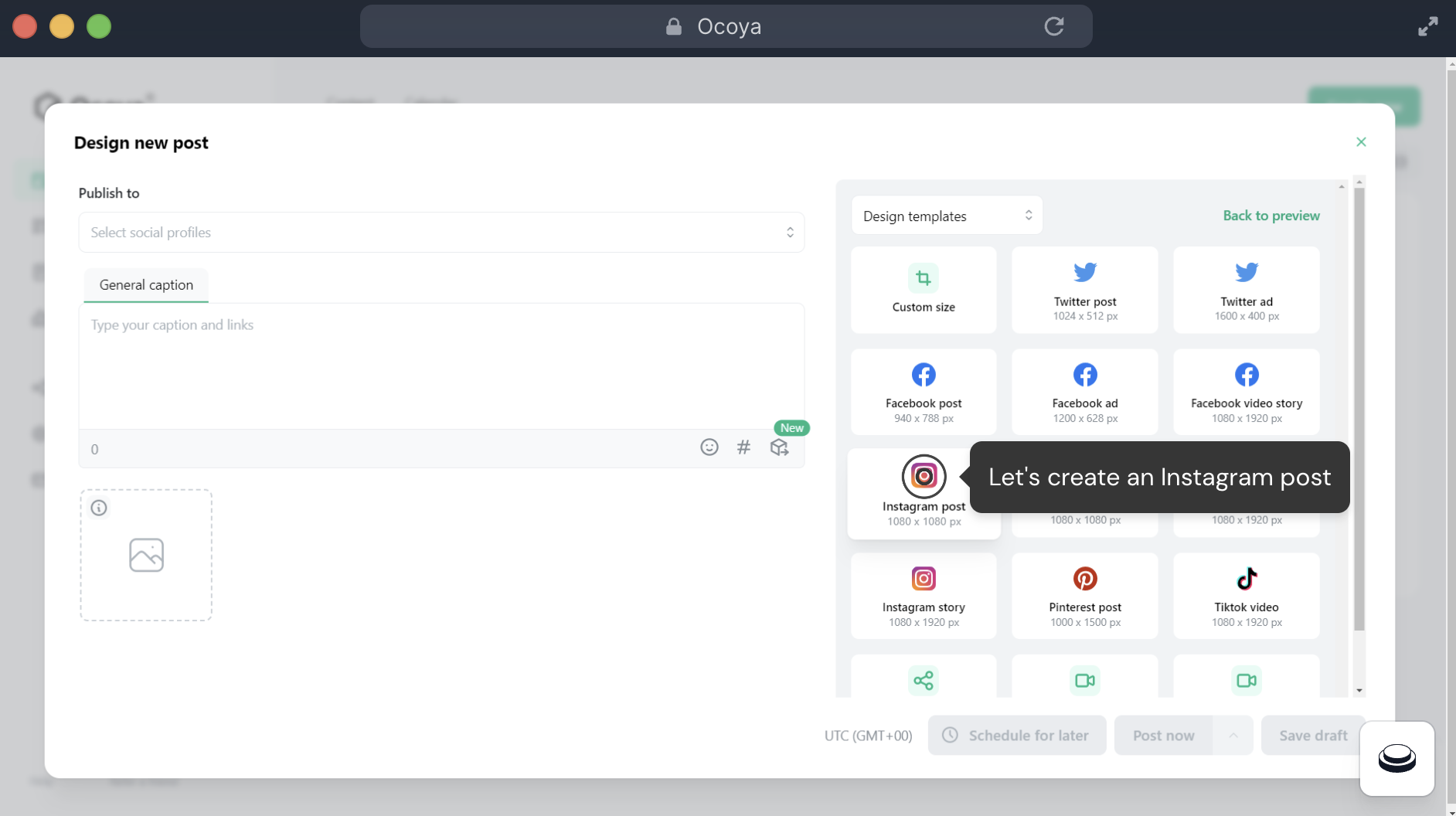The height and width of the screenshot is (816, 1456).
Task: Reload the Ocoya page
Action: pos(1054,26)
